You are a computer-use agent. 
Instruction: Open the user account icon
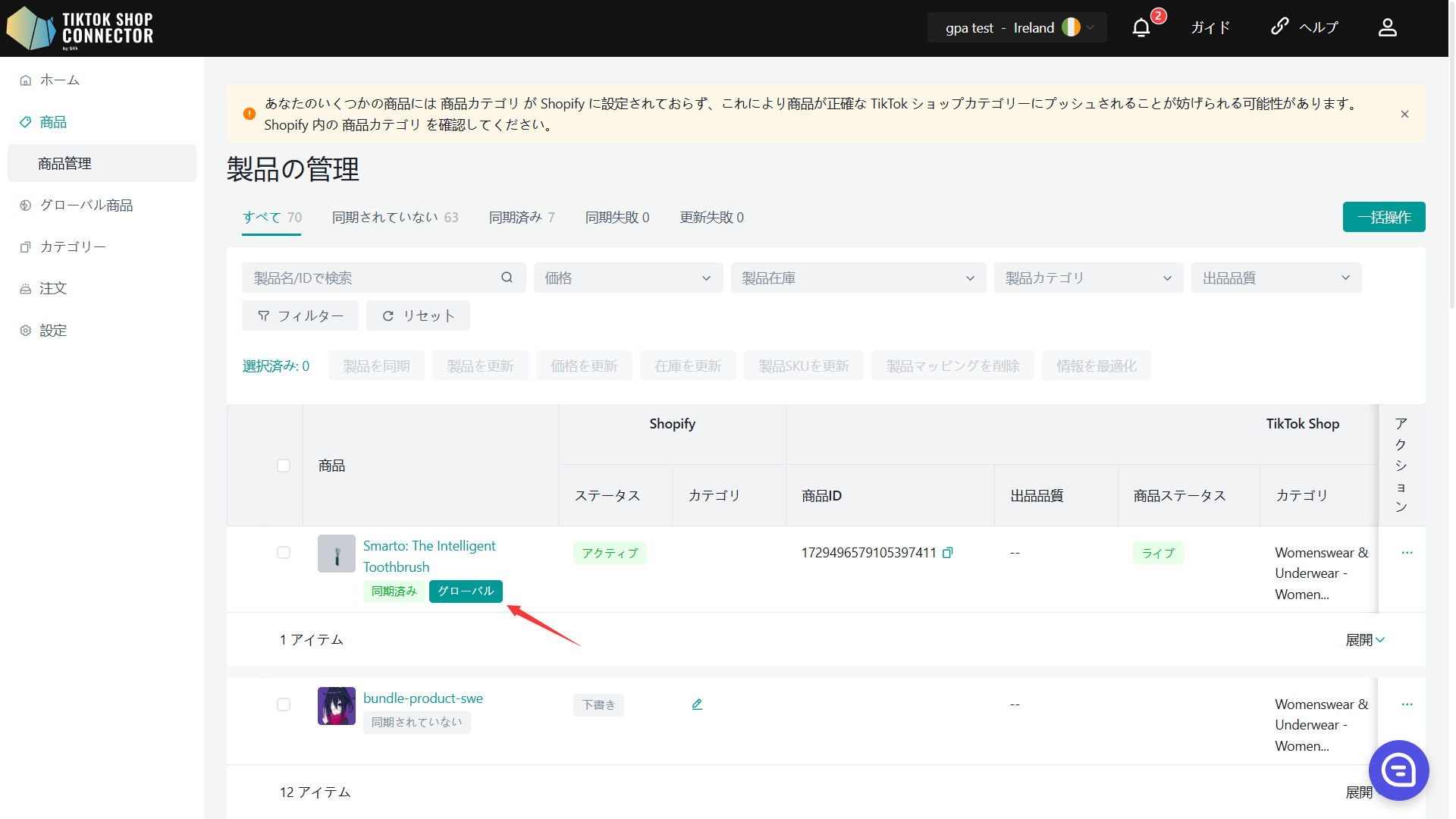click(x=1388, y=28)
